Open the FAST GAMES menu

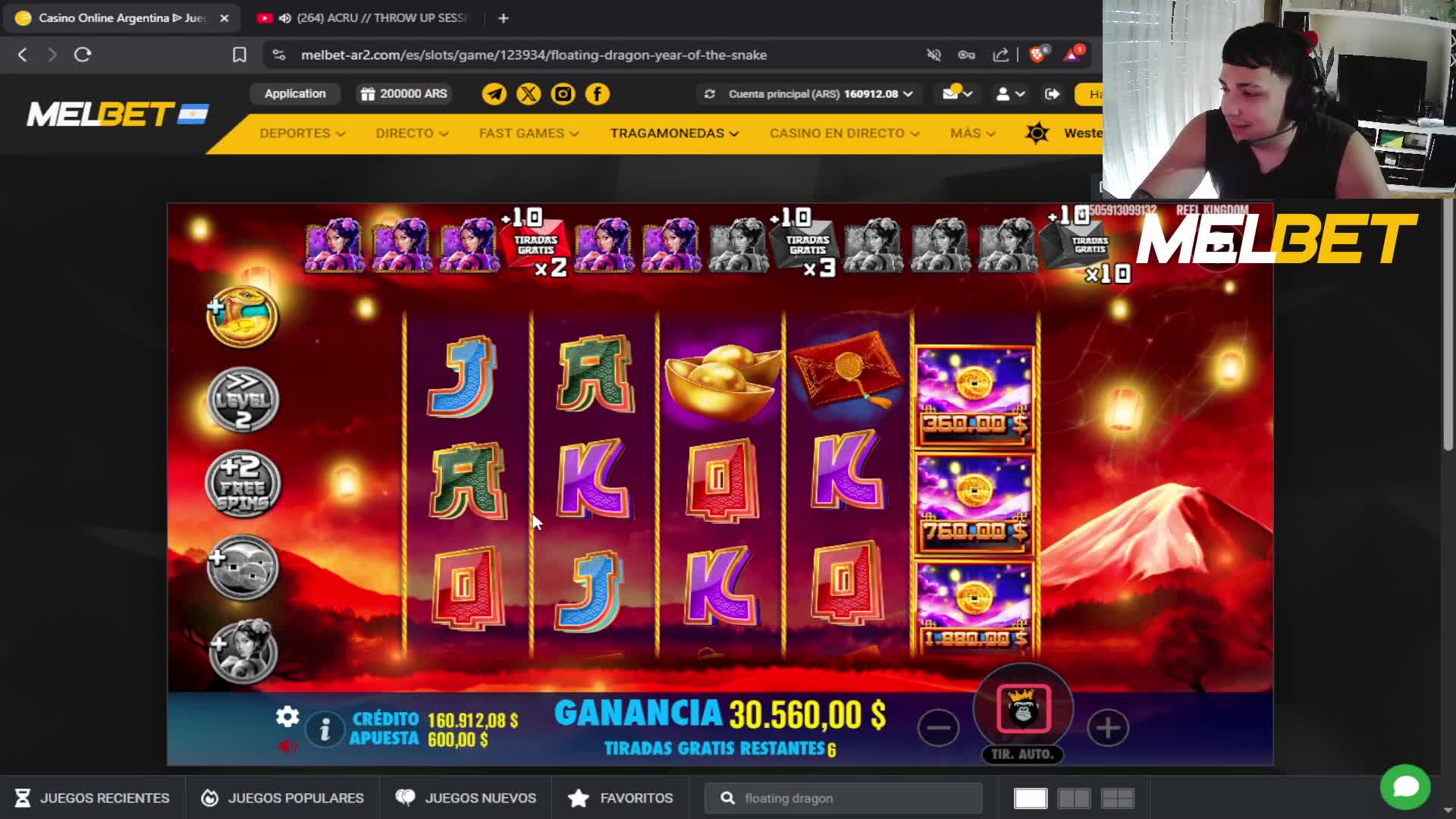tap(529, 133)
